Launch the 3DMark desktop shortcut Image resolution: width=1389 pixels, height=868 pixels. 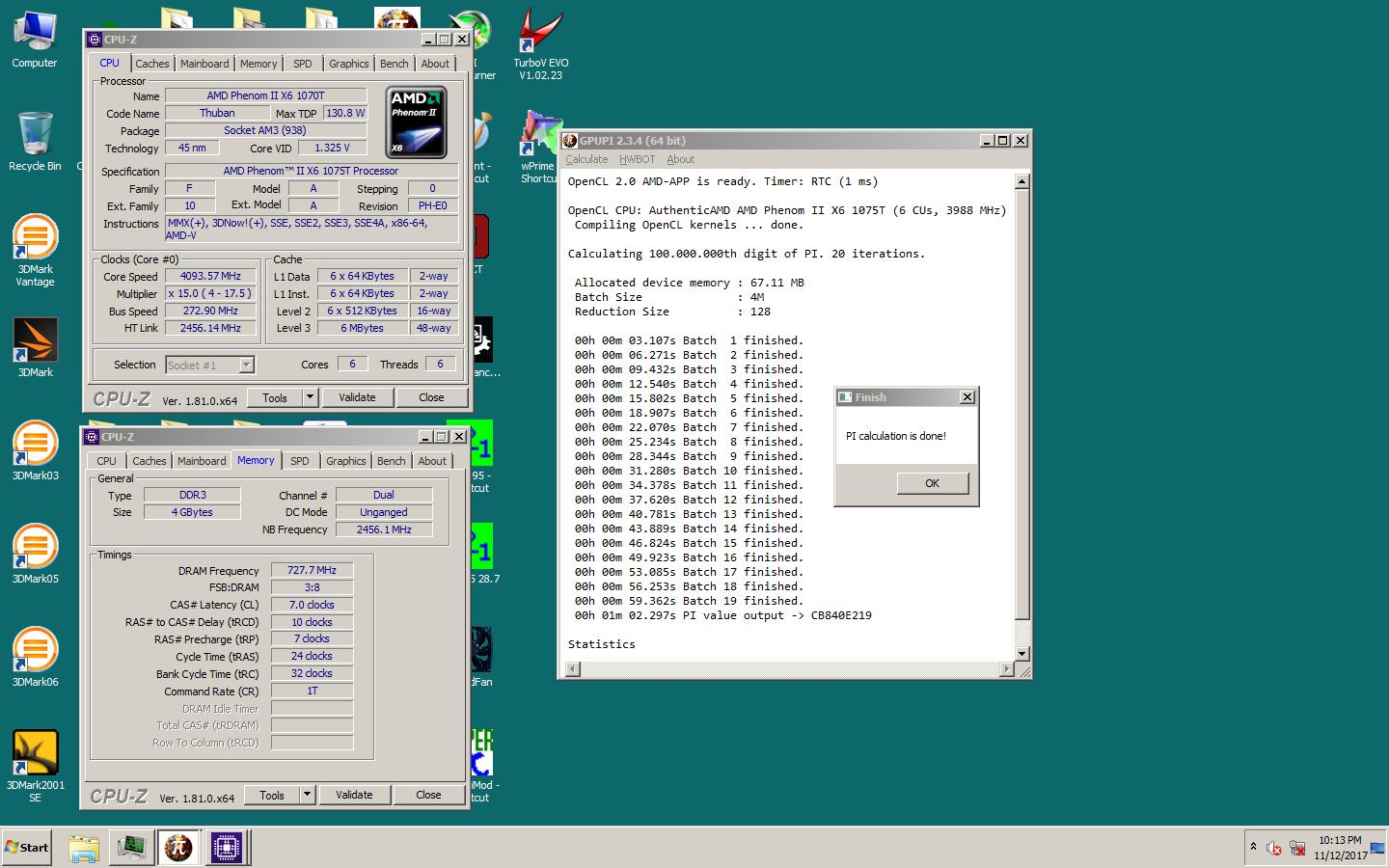[35, 347]
